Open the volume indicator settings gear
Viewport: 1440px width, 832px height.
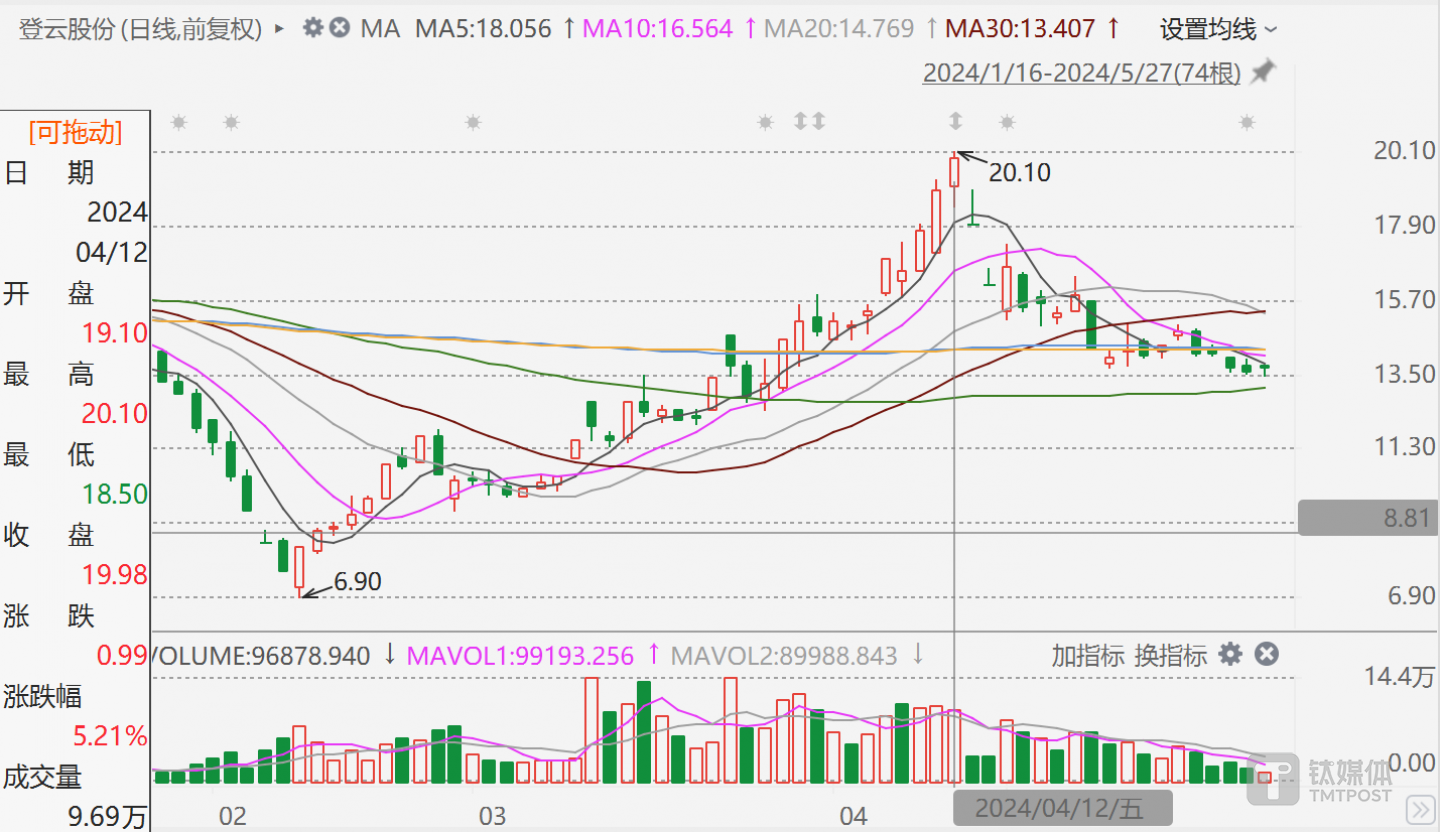pos(1230,655)
